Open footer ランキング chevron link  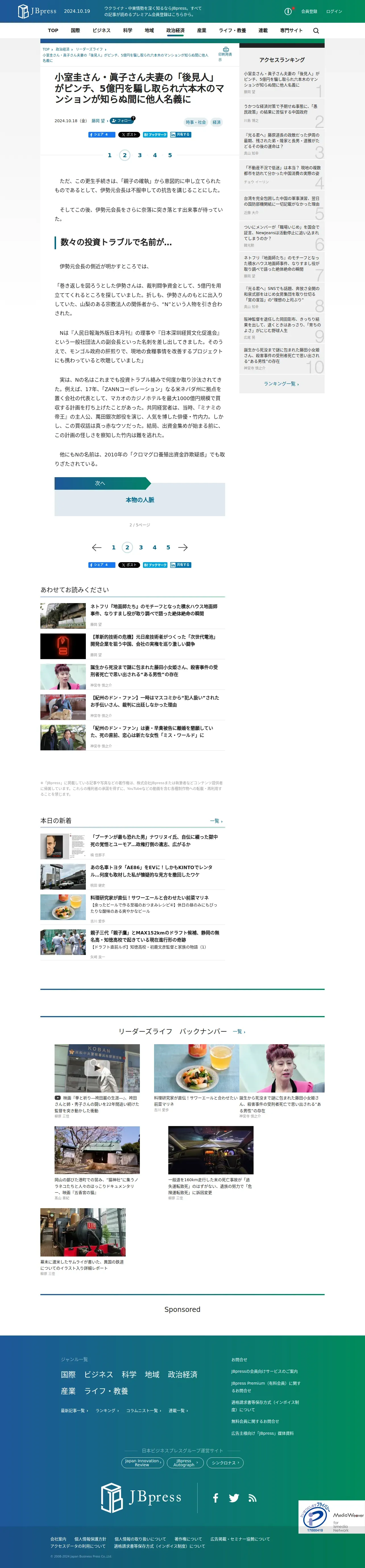107,1410
